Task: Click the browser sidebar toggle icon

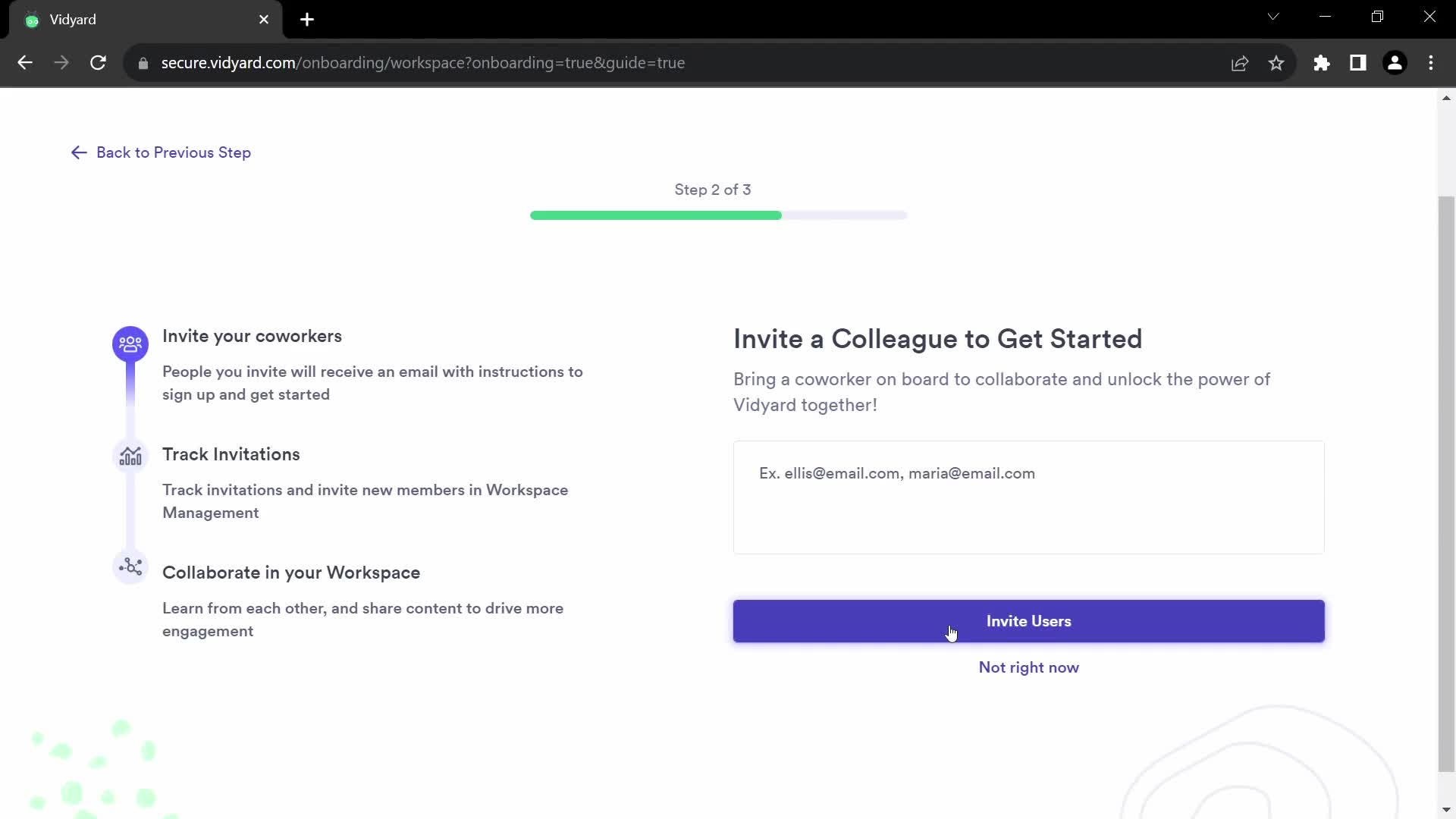Action: click(1358, 63)
